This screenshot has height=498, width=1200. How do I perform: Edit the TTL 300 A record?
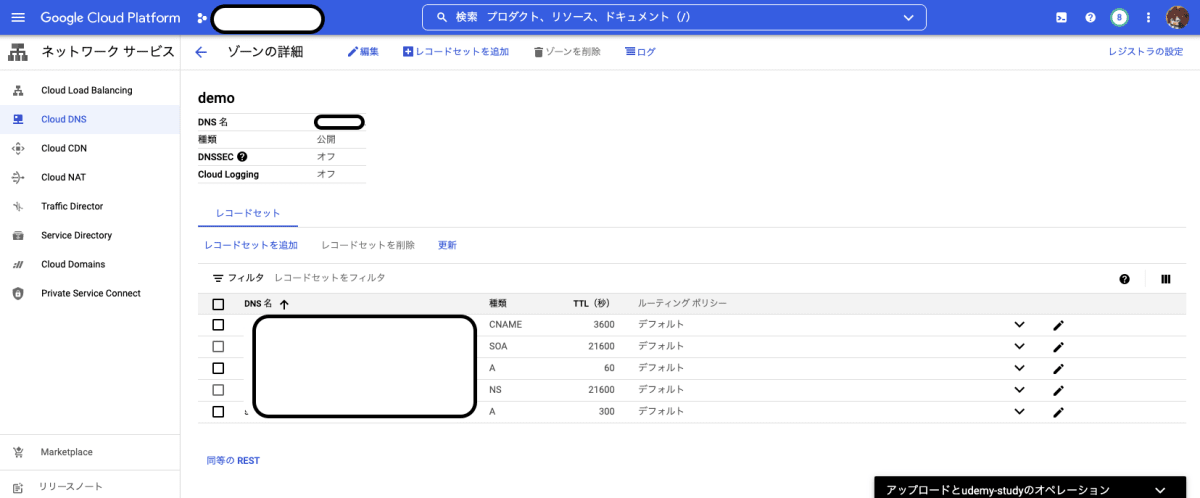click(x=1058, y=412)
